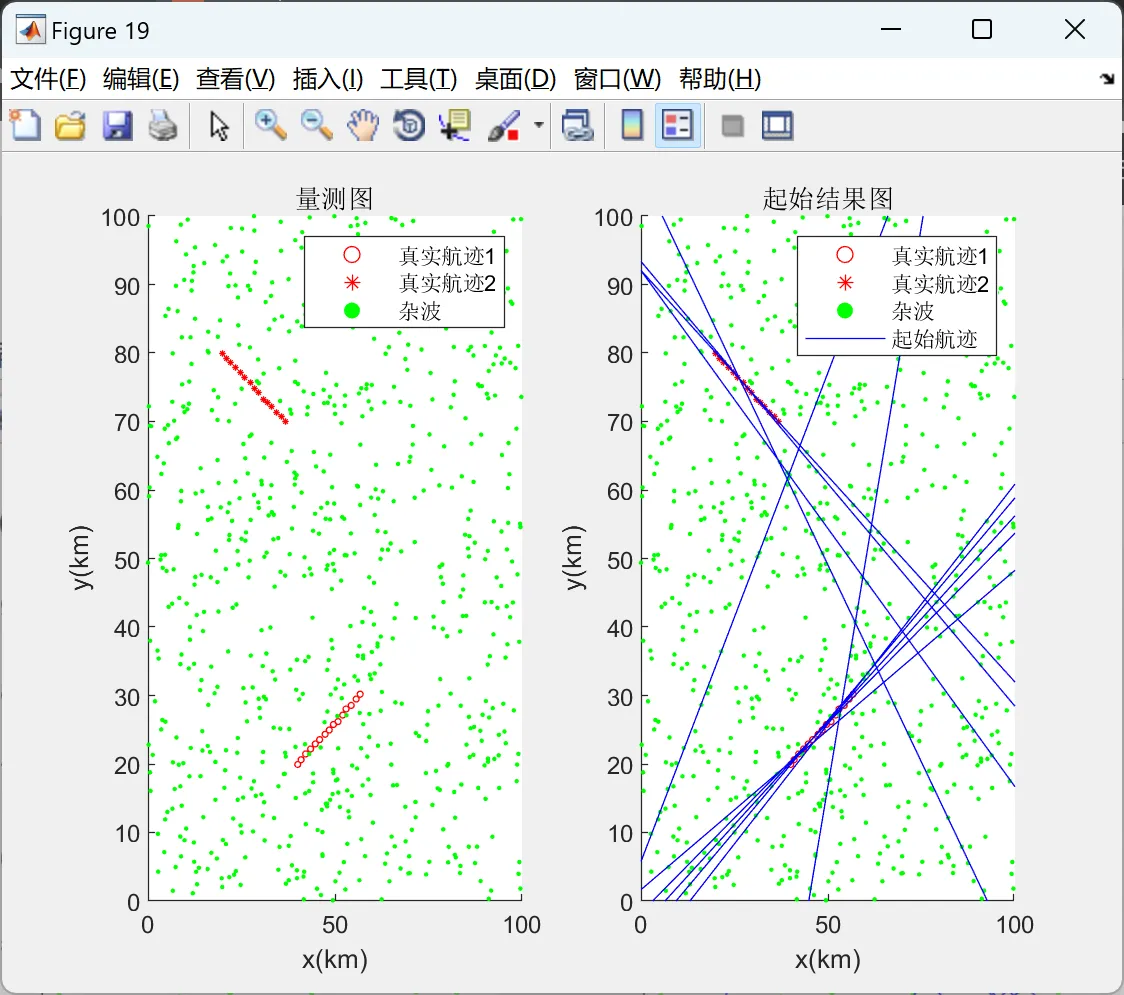The image size is (1124, 995).
Task: Minimize the Figure 19 window
Action: coord(890,29)
